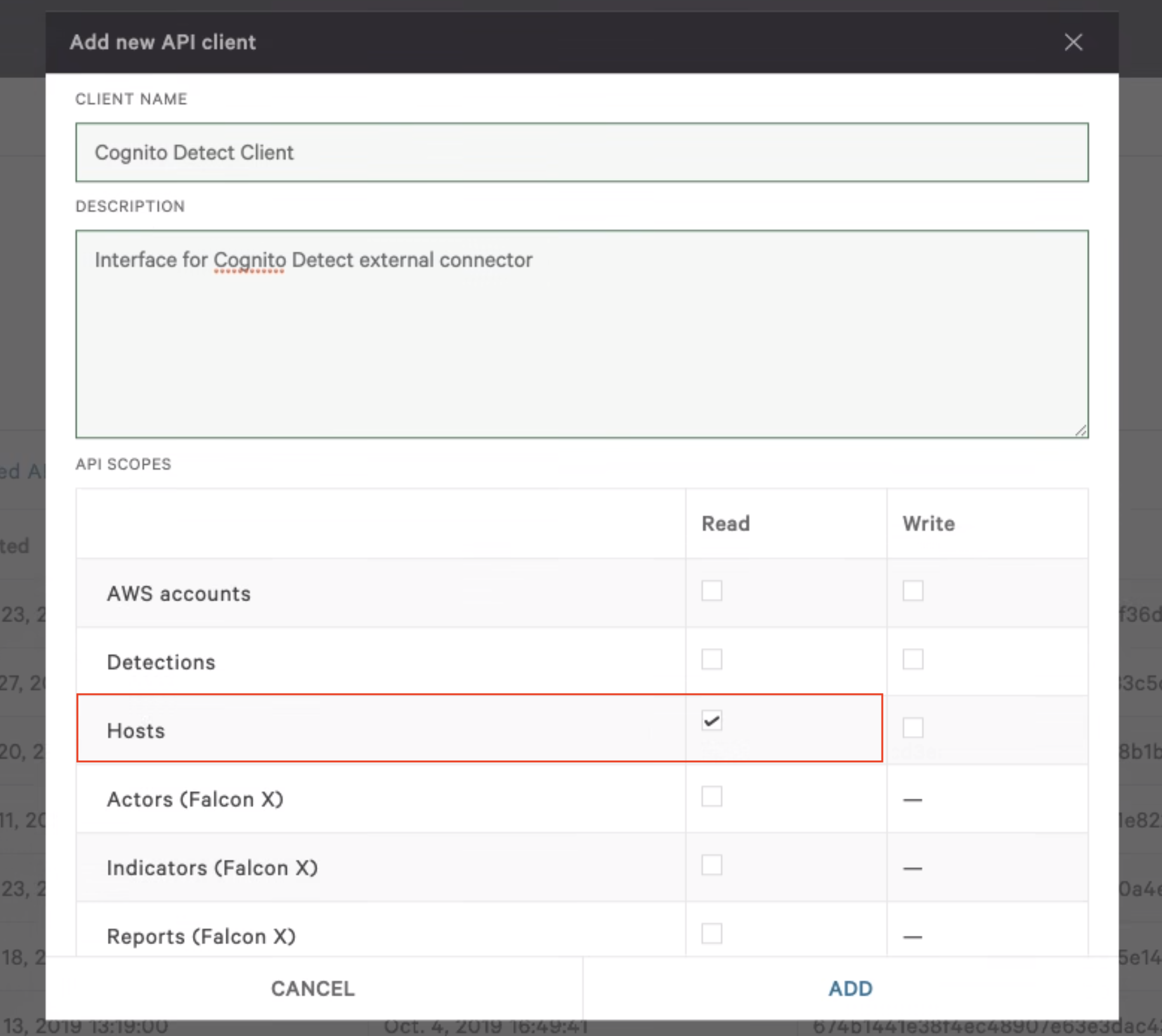The height and width of the screenshot is (1036, 1162).
Task: Disable Read access for Hosts
Action: (x=711, y=720)
